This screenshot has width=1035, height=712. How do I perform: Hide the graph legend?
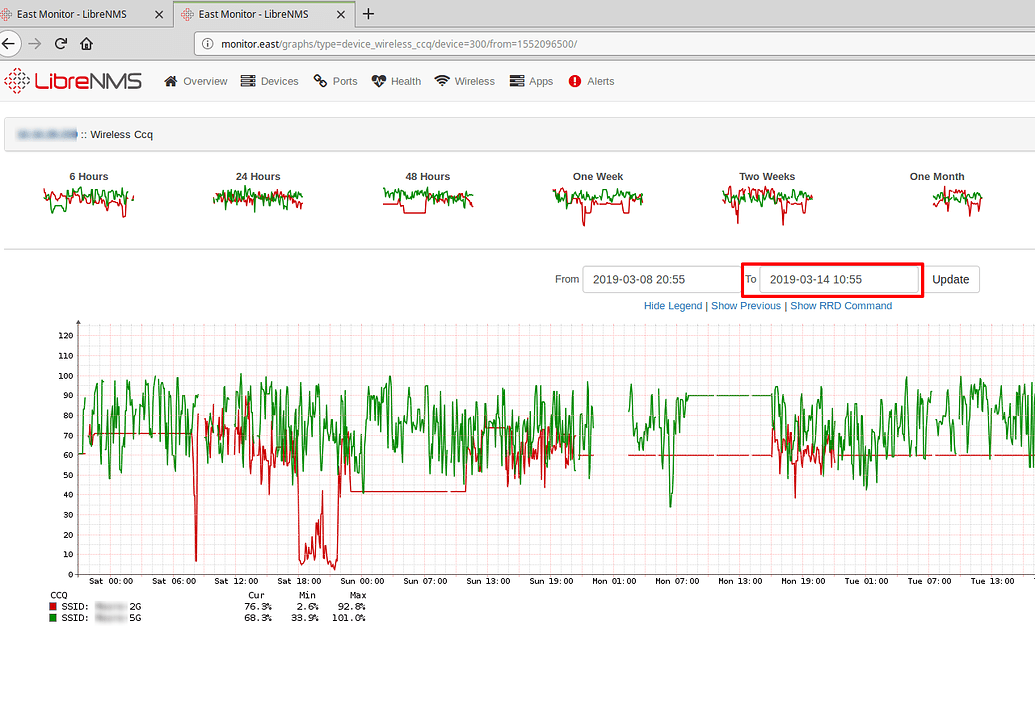tap(672, 305)
